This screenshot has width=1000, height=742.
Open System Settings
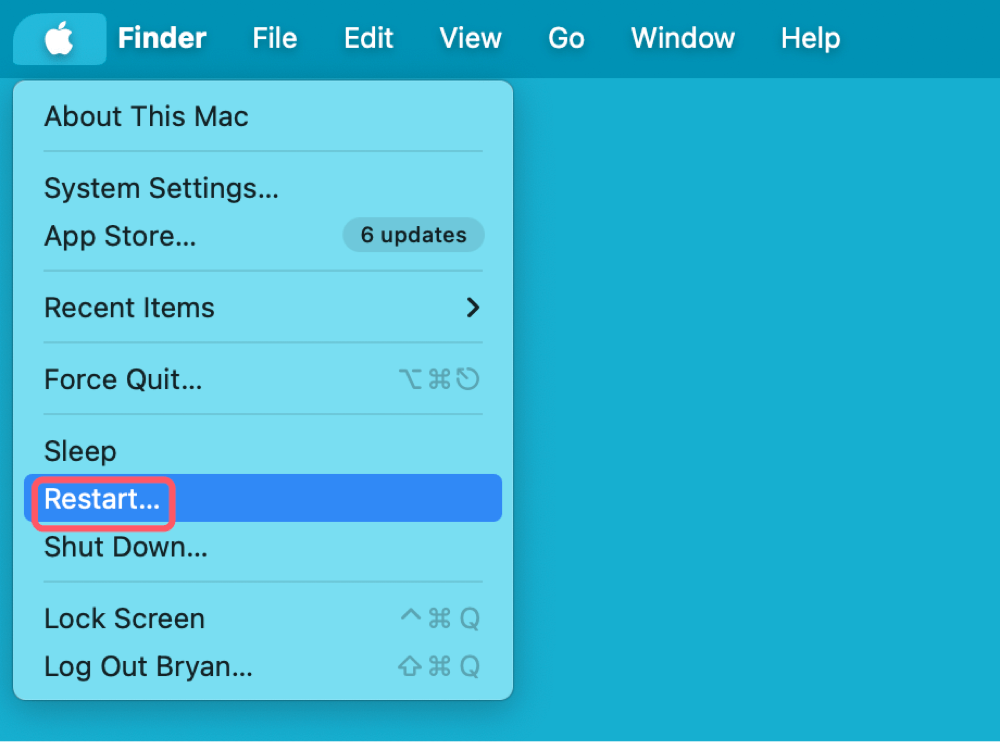point(161,188)
